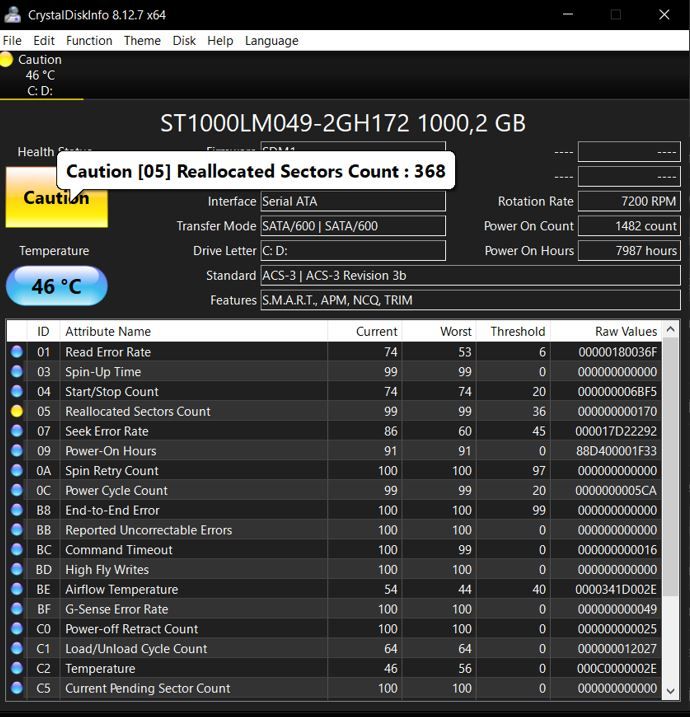
Task: Click the Standard field ACS-3 Revision 3b
Action: click(471, 275)
